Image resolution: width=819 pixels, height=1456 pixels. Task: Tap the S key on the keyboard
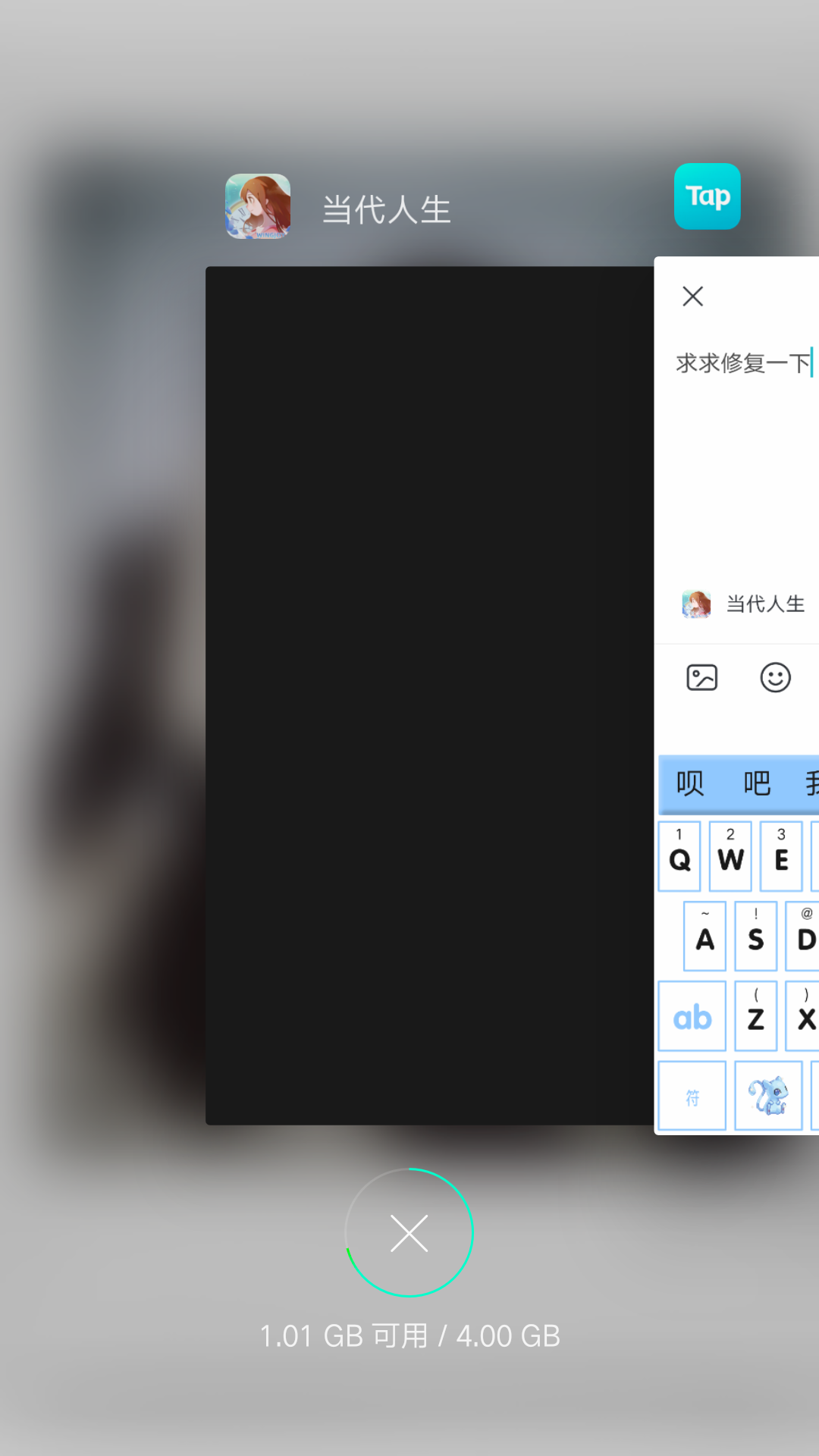coord(755,936)
